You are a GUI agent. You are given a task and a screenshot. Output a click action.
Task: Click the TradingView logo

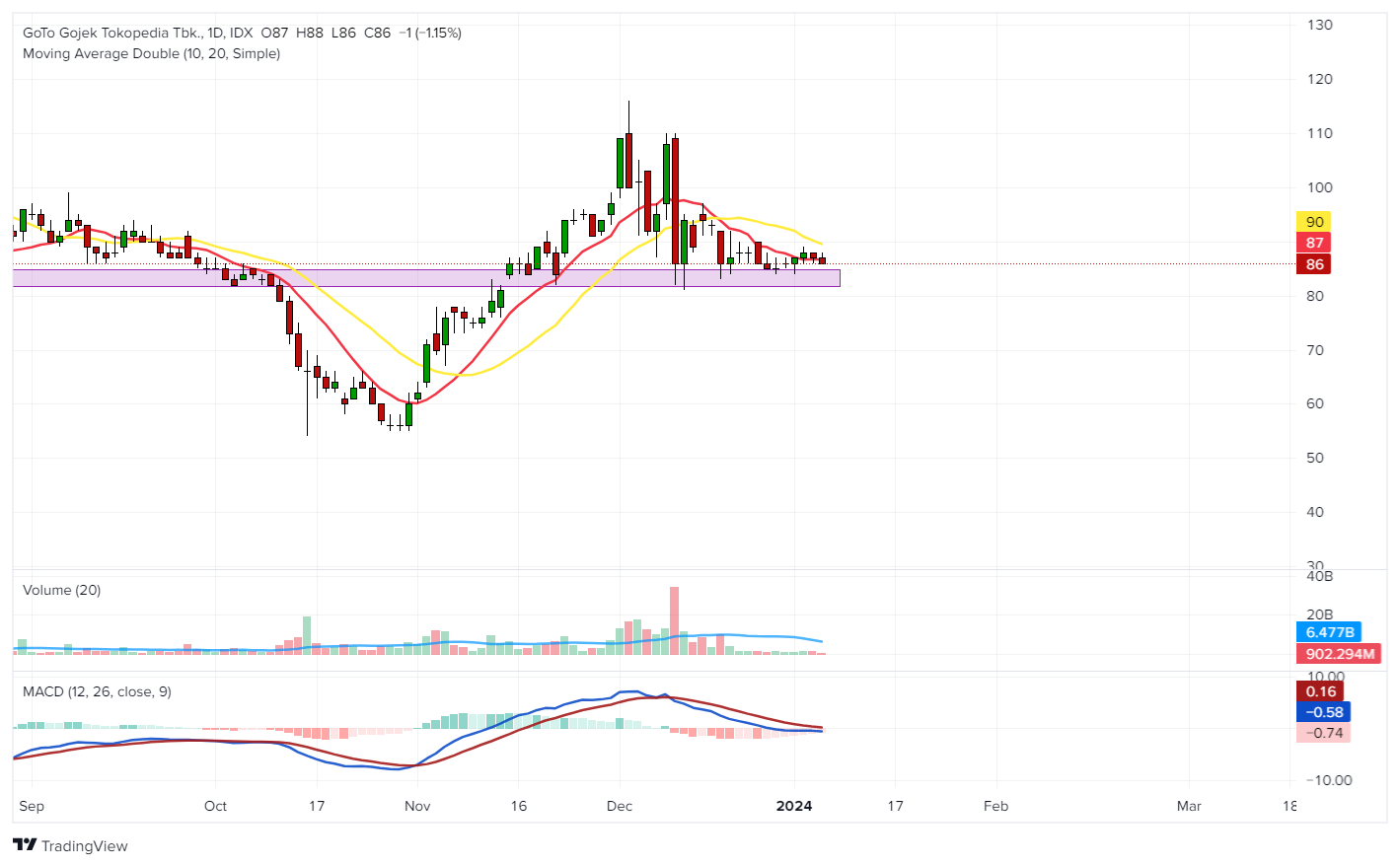70,845
